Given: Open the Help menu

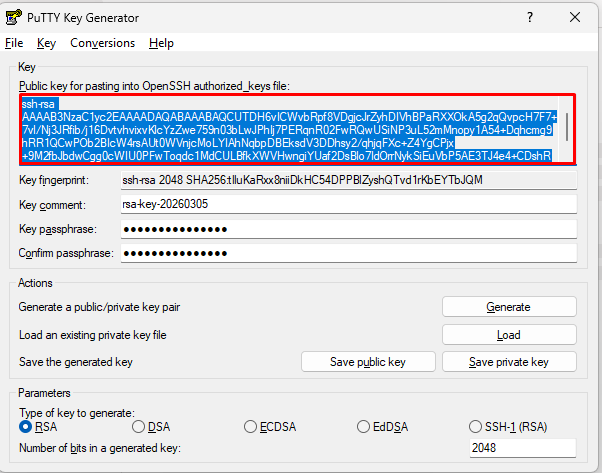Looking at the screenshot, I should tap(161, 43).
